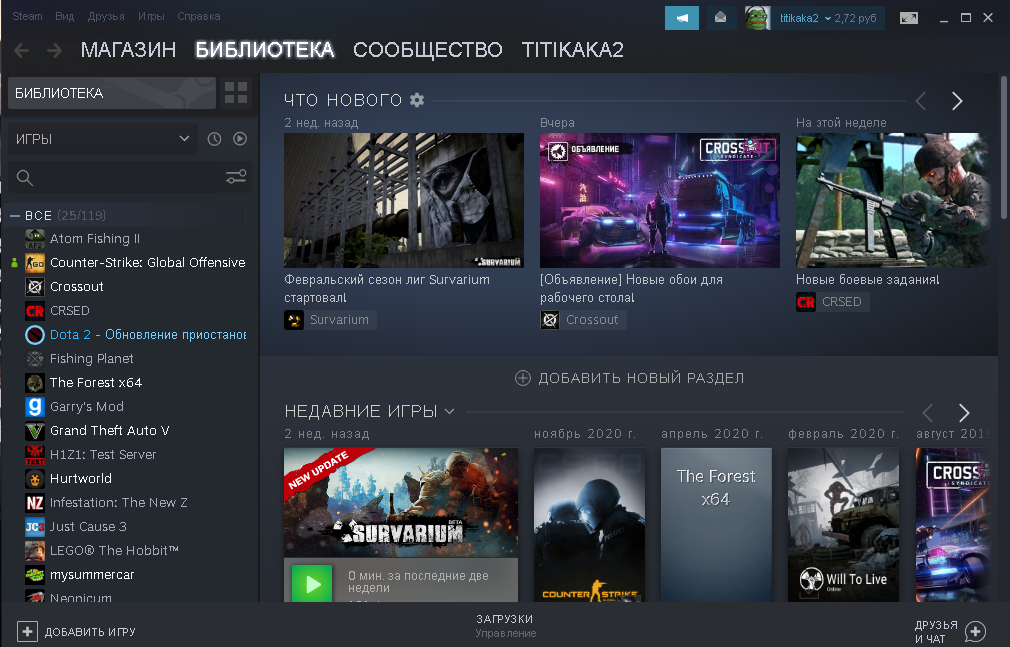Open the Steam menu
The height and width of the screenshot is (647, 1010).
[x=27, y=16]
